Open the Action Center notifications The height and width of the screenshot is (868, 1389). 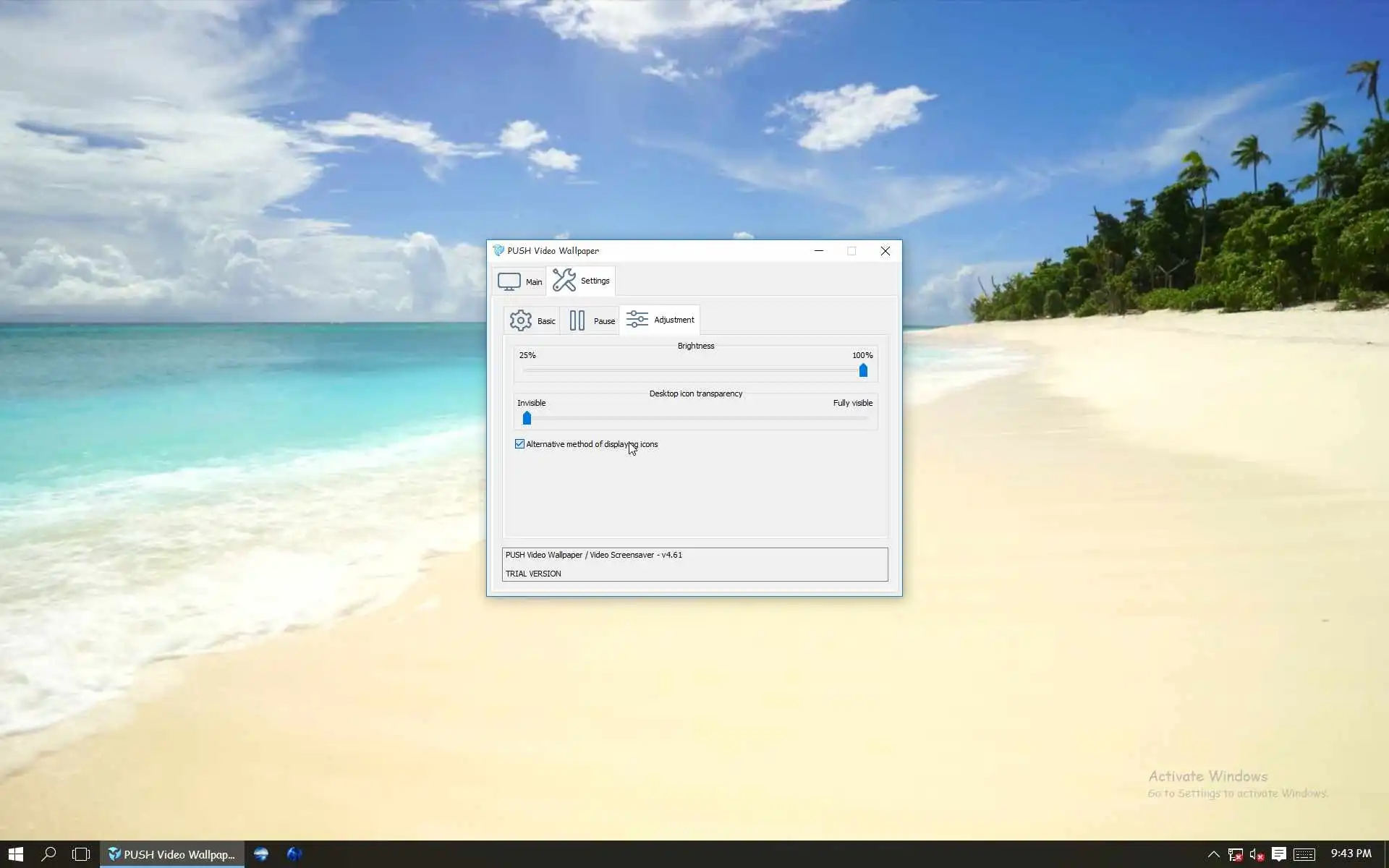[x=1279, y=854]
